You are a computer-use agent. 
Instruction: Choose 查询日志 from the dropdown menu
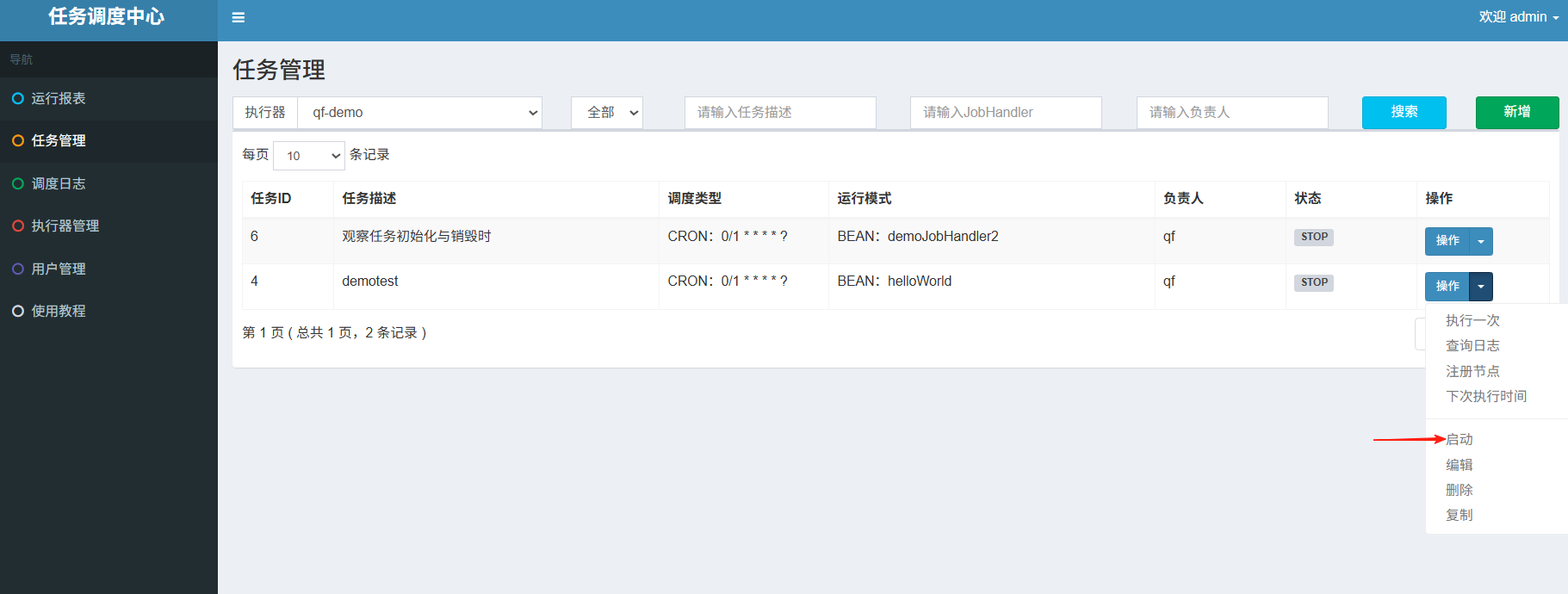coord(1472,345)
